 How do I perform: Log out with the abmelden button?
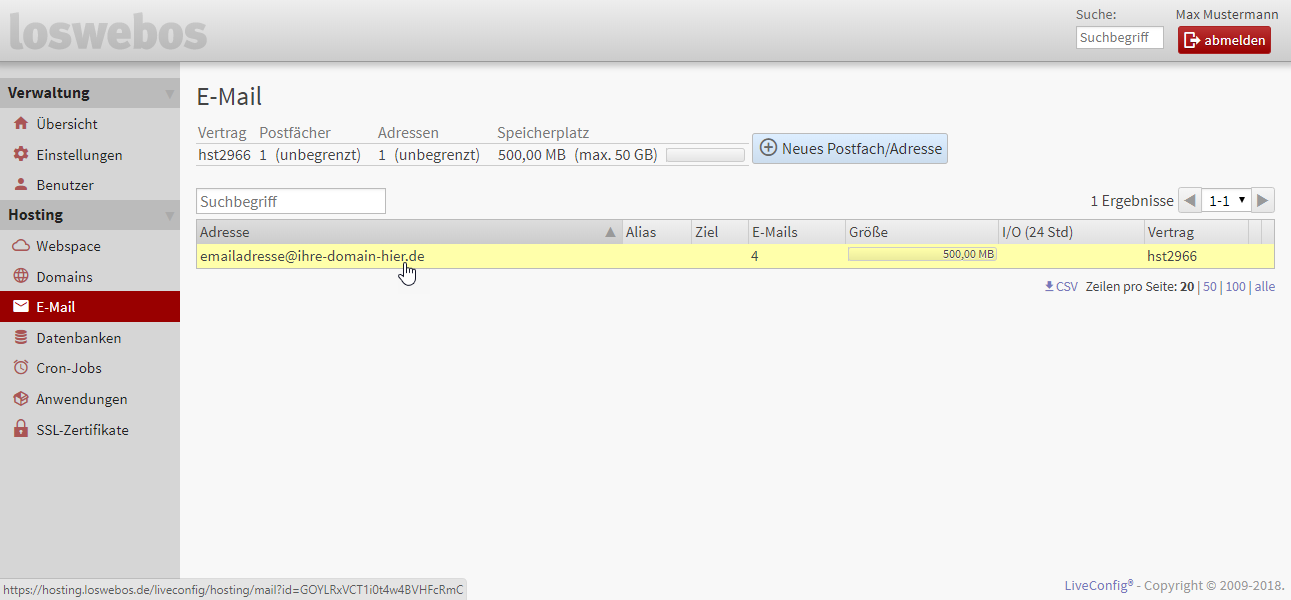(x=1224, y=40)
